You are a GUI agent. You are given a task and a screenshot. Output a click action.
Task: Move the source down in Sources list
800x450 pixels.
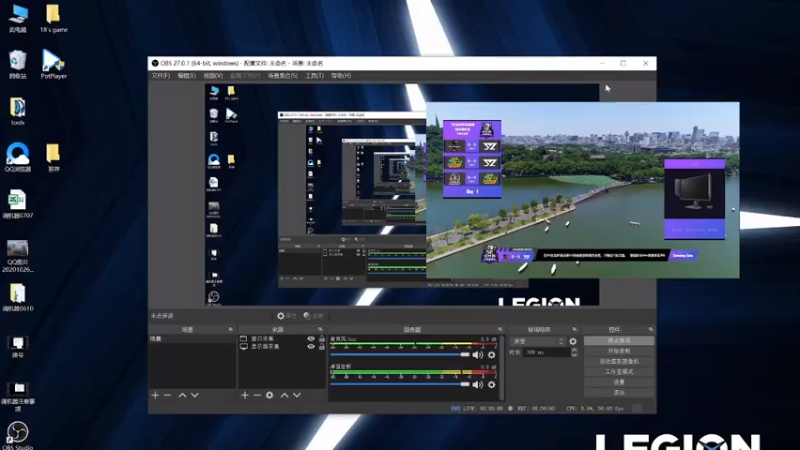point(297,395)
